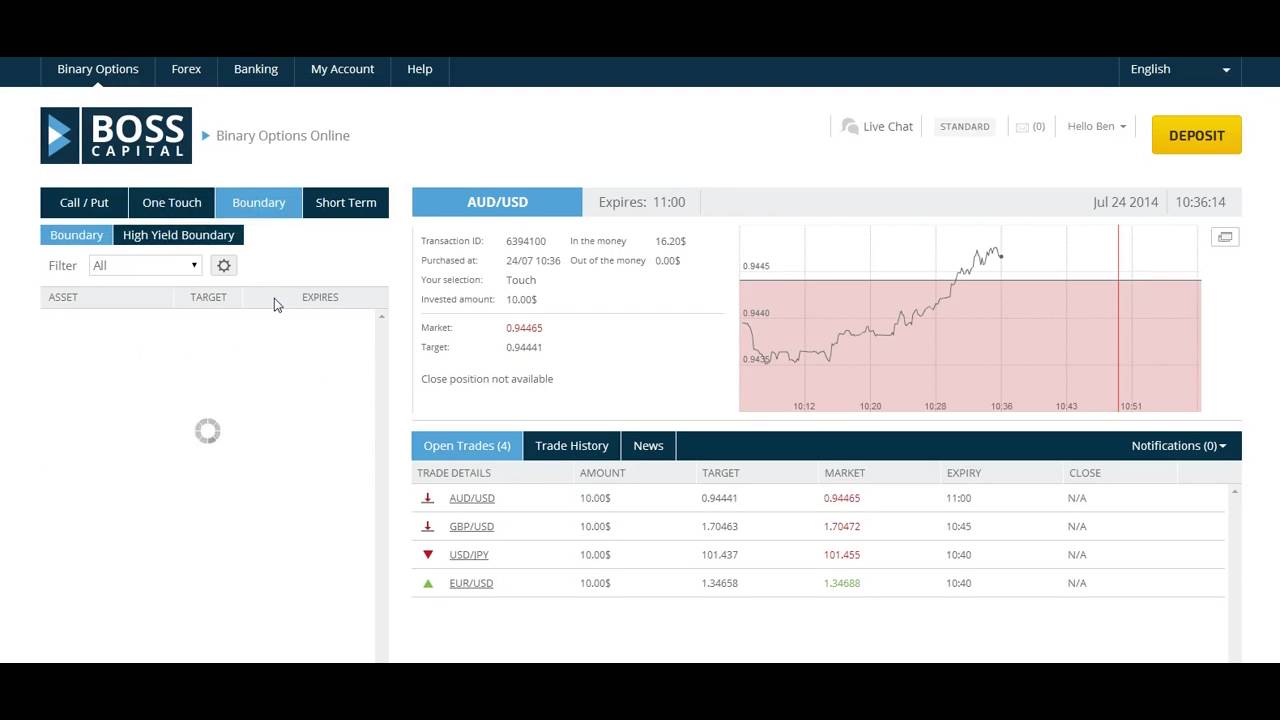The width and height of the screenshot is (1280, 720).
Task: Open the GBP/USD trade link
Action: (471, 526)
